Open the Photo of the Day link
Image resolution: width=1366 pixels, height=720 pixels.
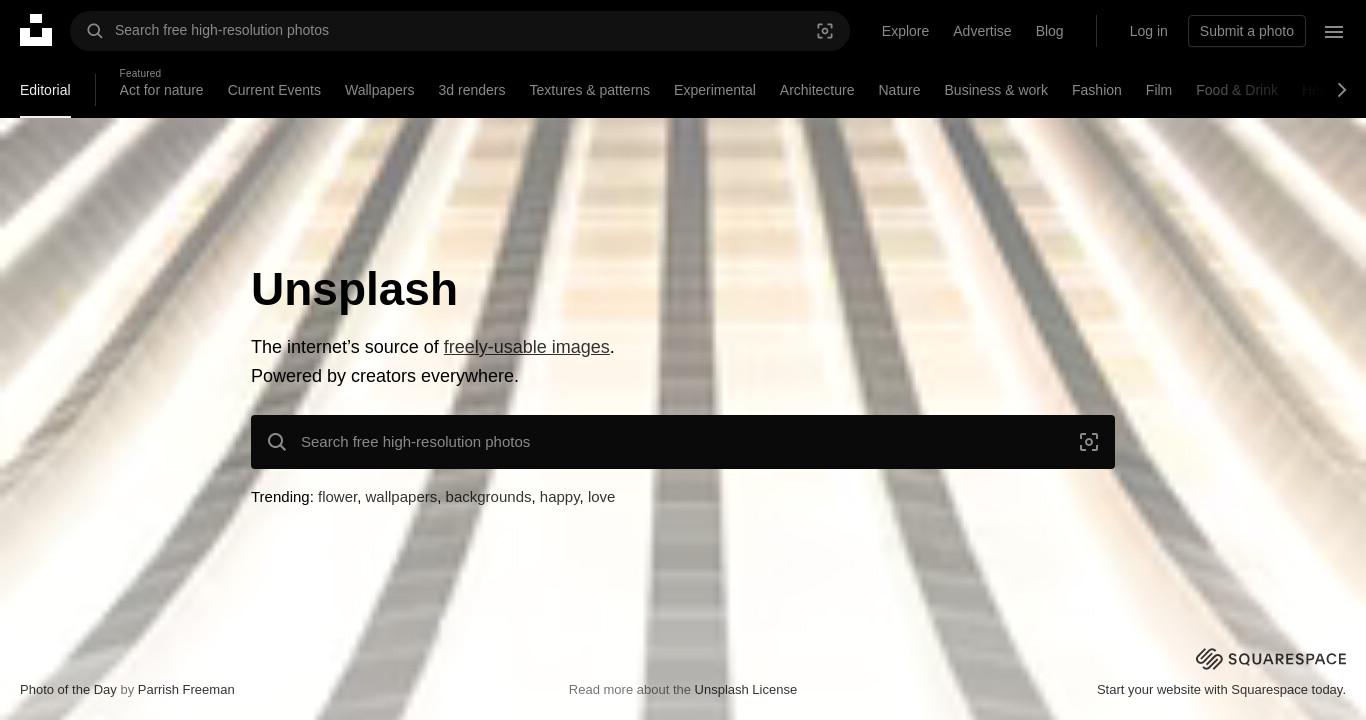(68, 689)
